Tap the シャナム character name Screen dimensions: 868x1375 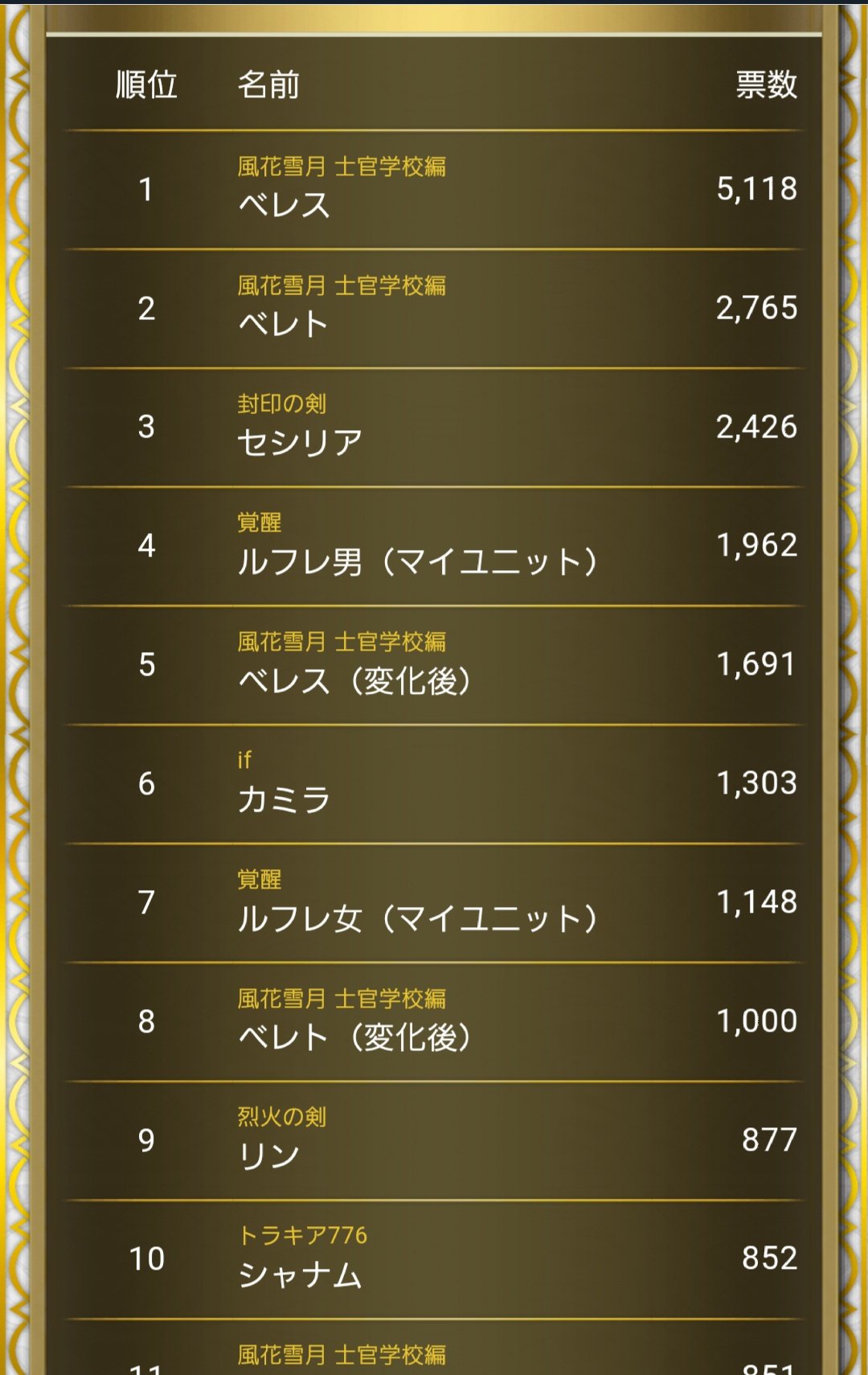[x=300, y=1275]
